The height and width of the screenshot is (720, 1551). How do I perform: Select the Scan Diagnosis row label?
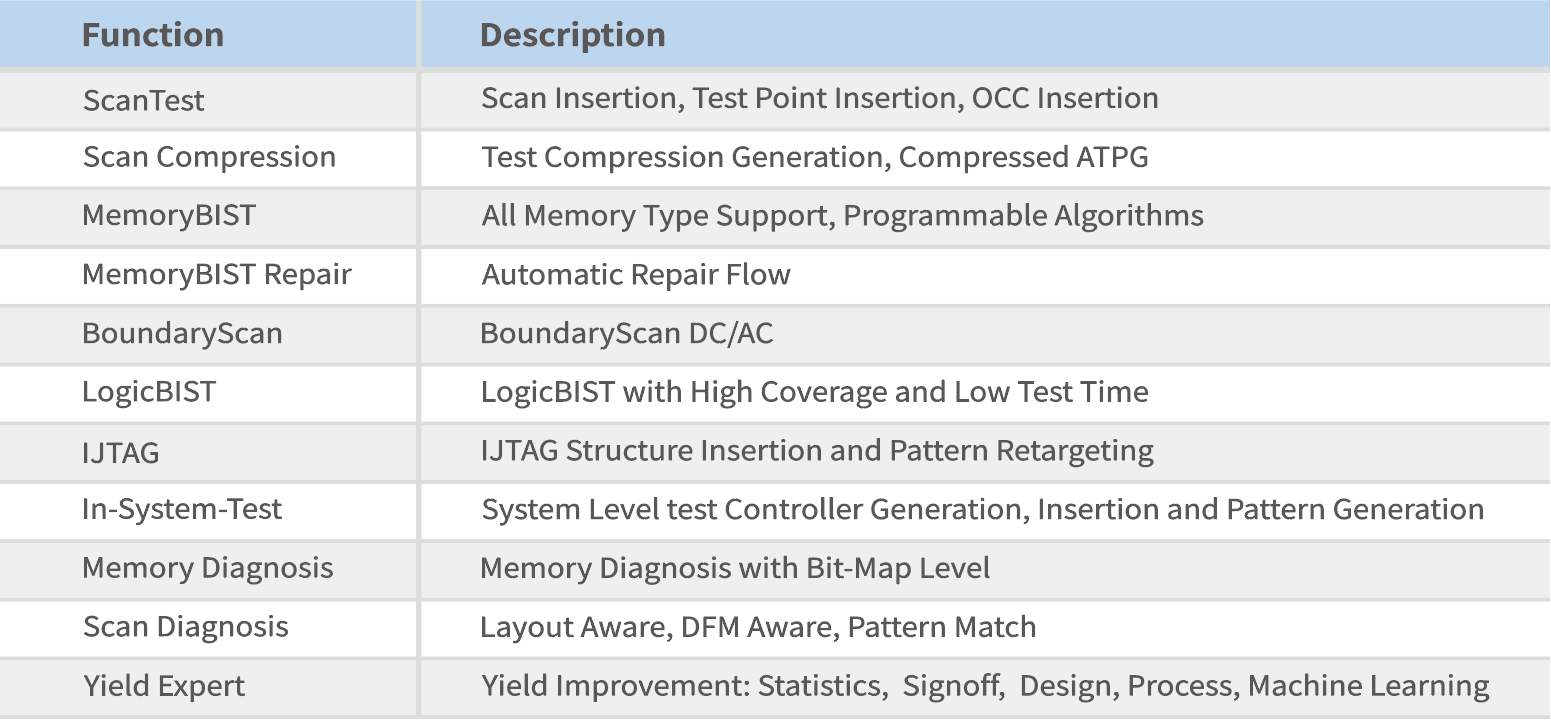[186, 627]
